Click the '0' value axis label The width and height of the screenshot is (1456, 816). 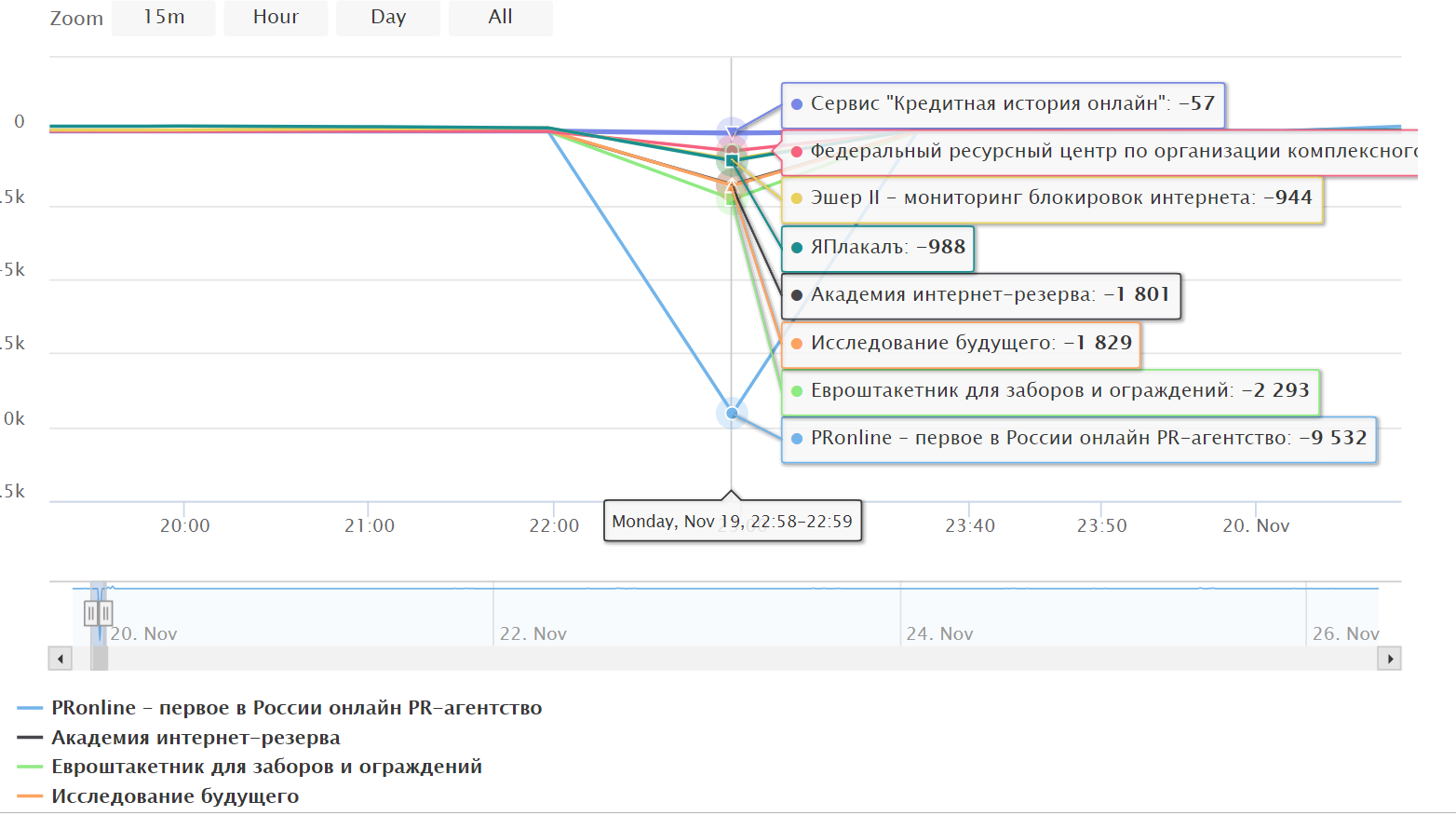(x=20, y=122)
